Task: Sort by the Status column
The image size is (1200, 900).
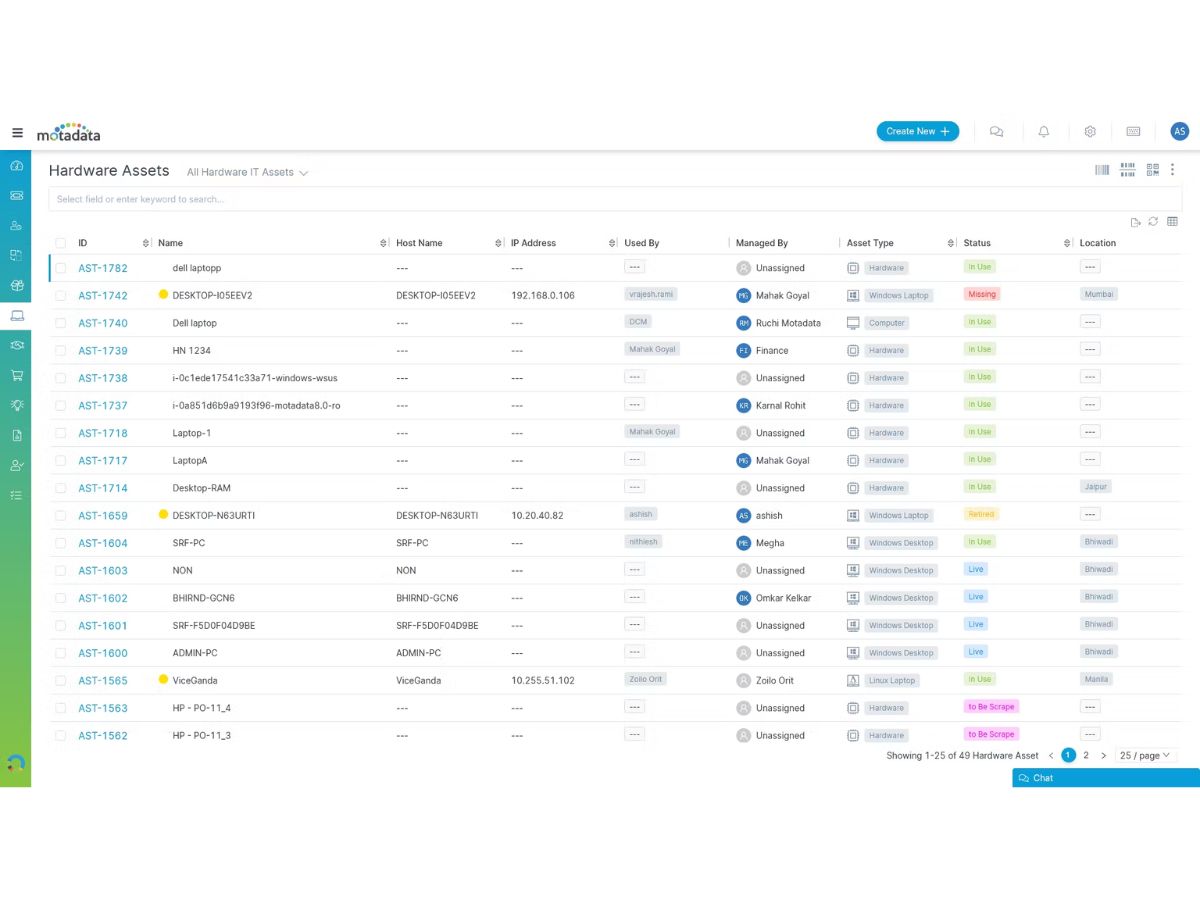Action: coord(1068,243)
